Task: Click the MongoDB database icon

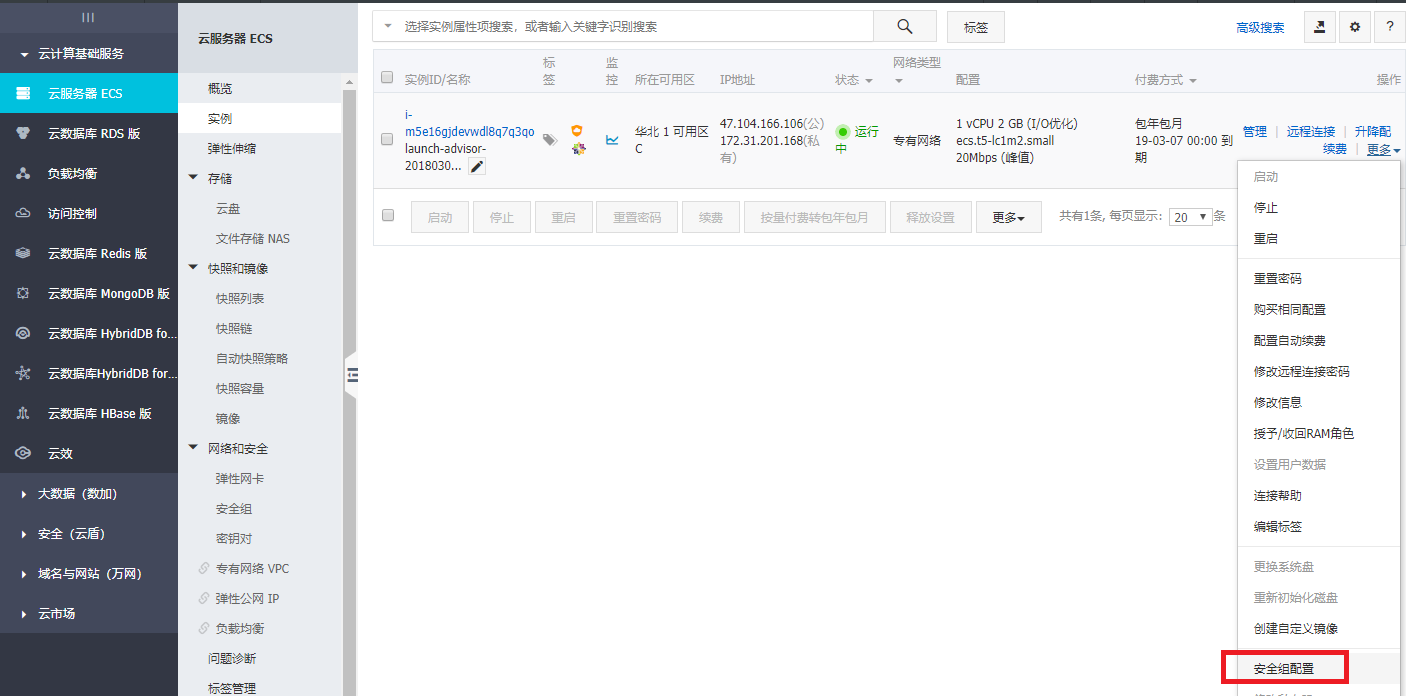Action: tap(23, 293)
